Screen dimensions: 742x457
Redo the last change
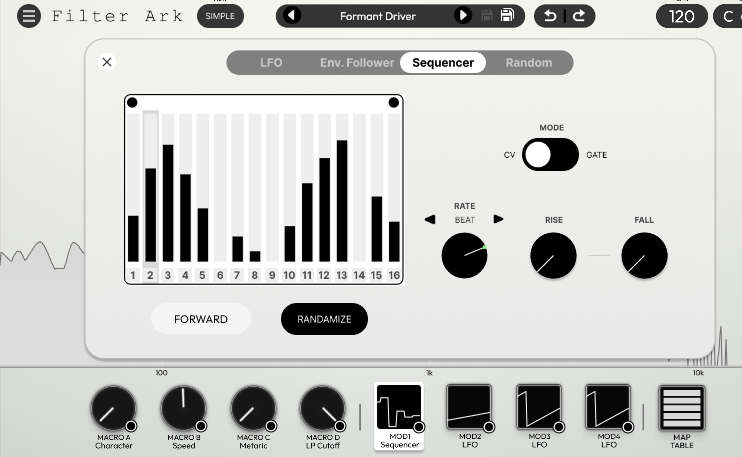579,16
